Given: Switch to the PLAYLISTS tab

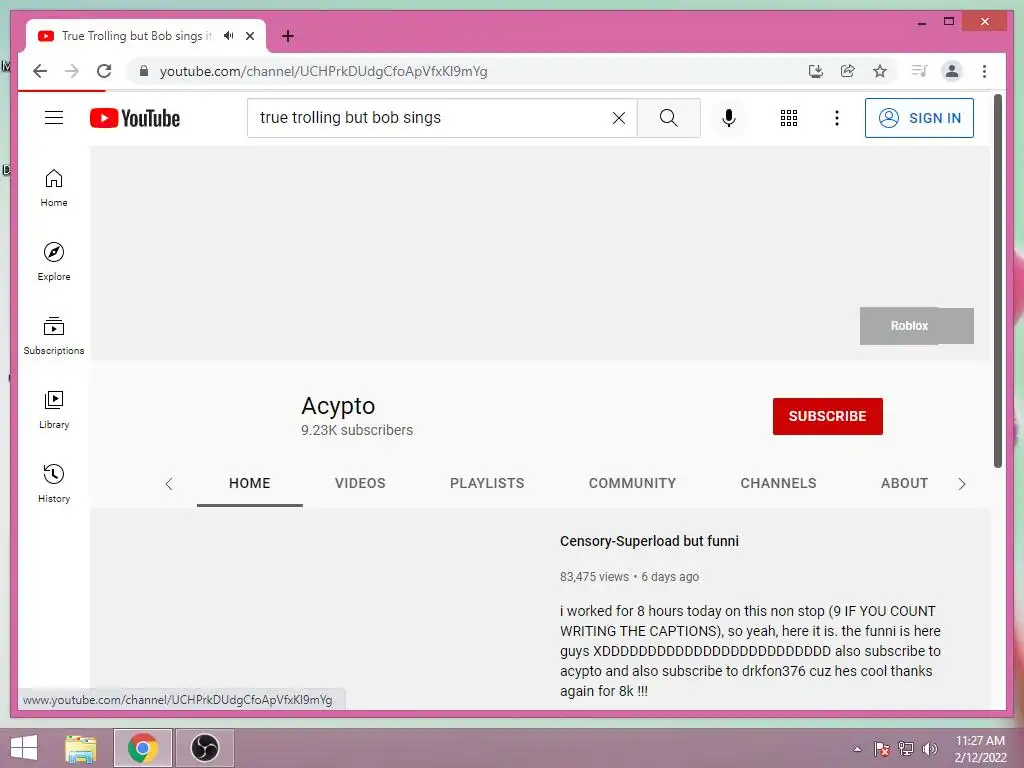Looking at the screenshot, I should (487, 483).
